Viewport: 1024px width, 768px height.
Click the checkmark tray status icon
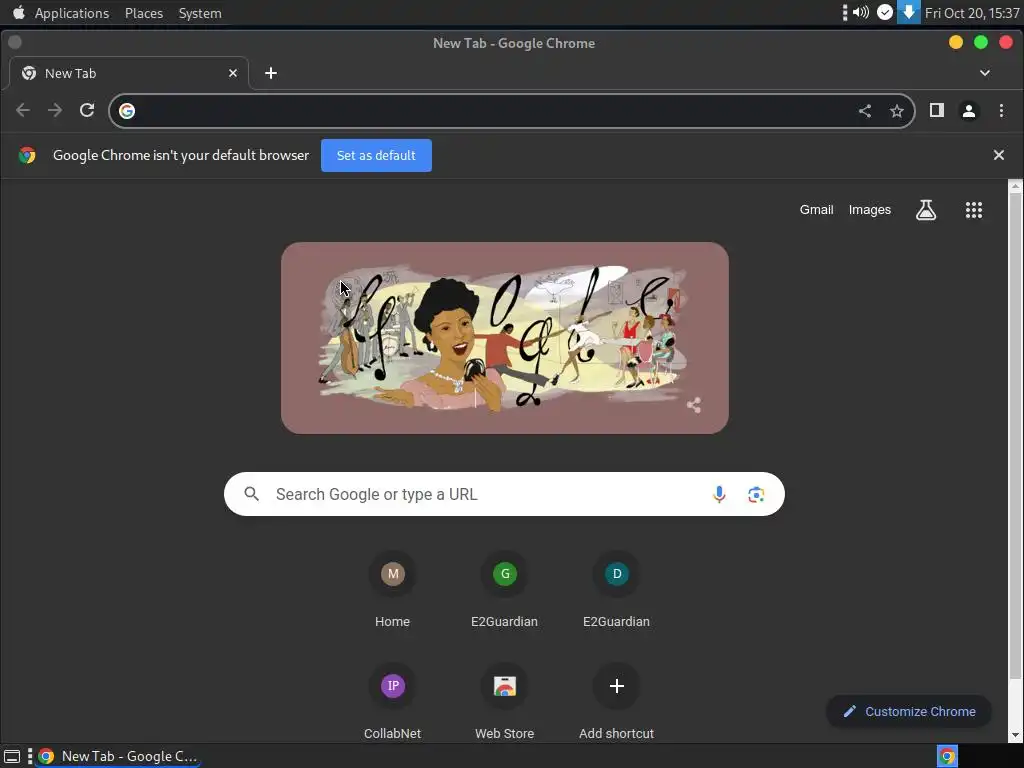pyautogui.click(x=885, y=12)
